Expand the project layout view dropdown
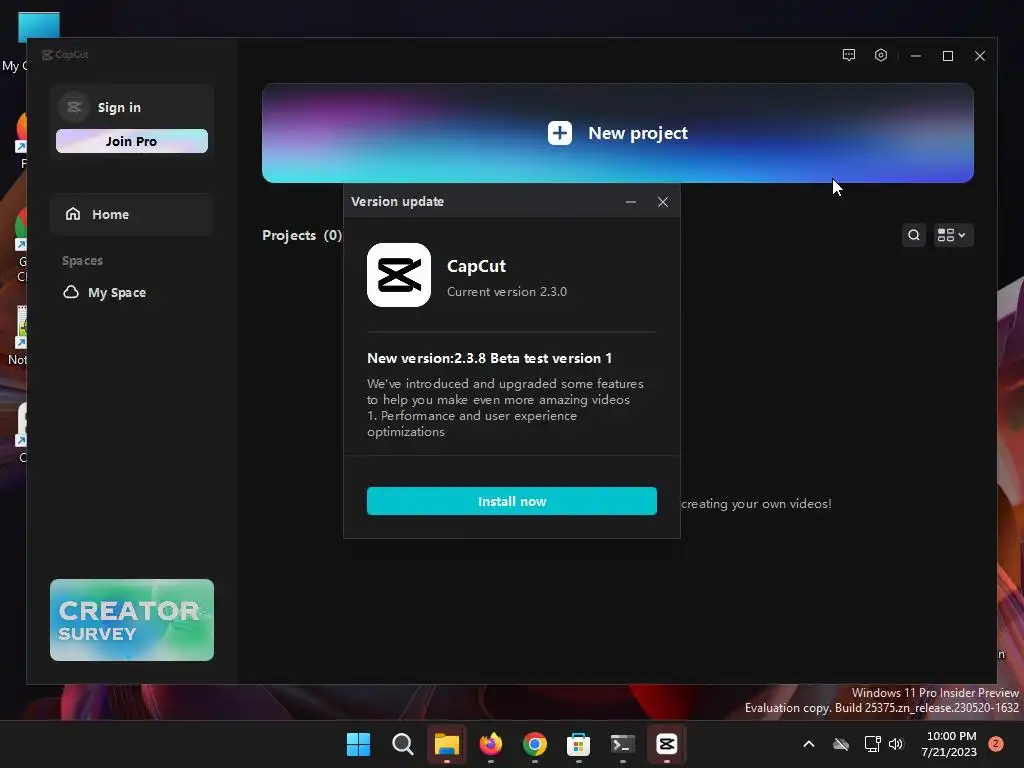This screenshot has width=1024, height=768. coord(952,235)
